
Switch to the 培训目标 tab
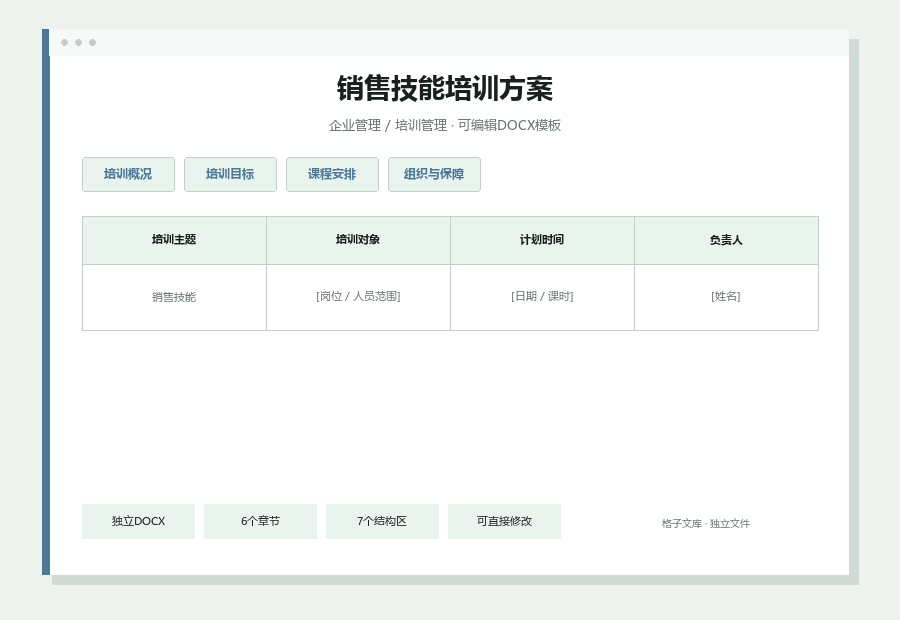pyautogui.click(x=230, y=175)
